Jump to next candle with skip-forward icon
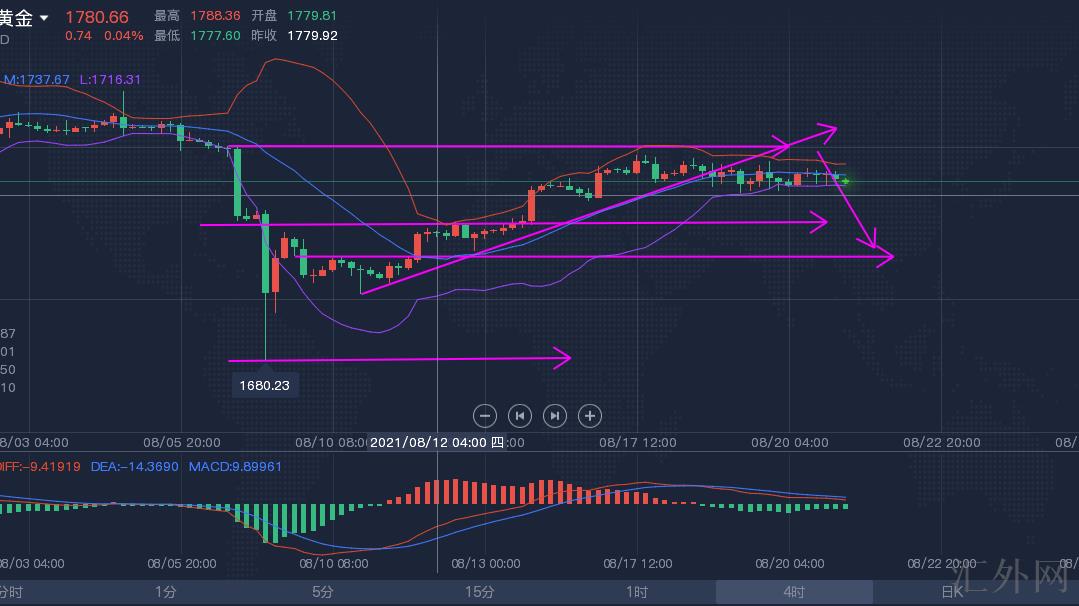Viewport: 1079px width, 606px height. (555, 415)
